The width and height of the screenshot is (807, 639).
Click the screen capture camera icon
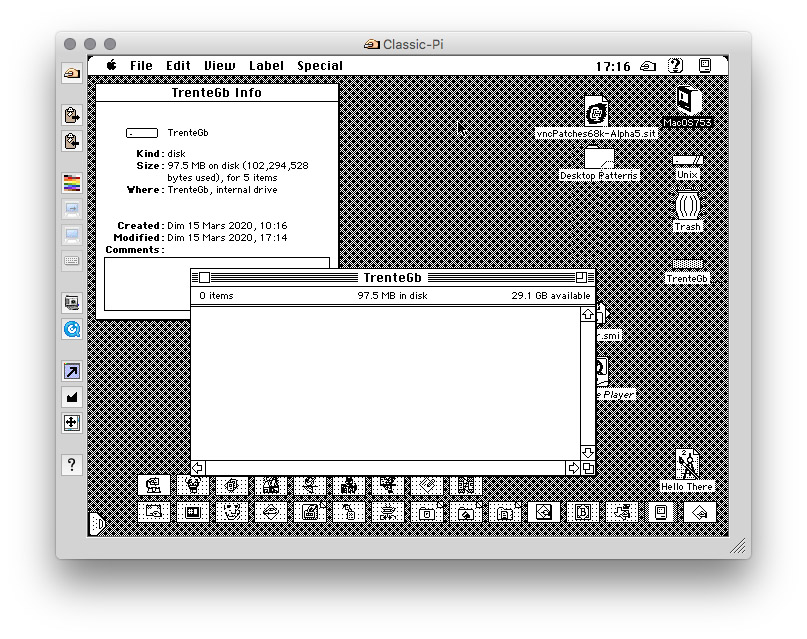pyautogui.click(x=72, y=303)
